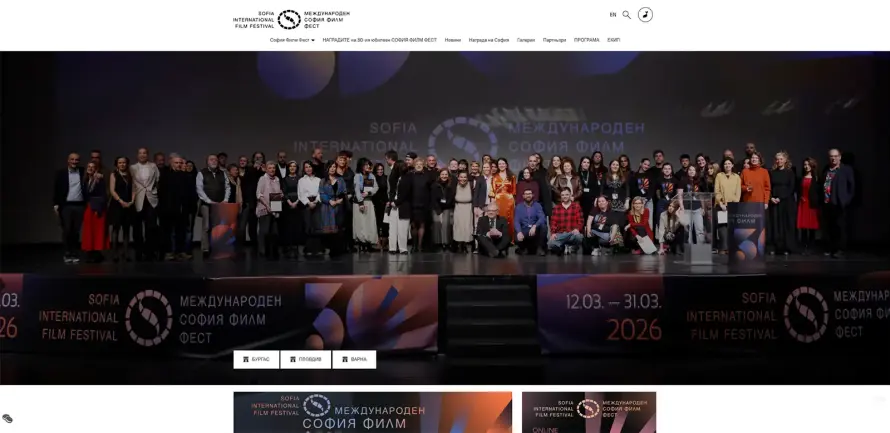
Task: Switch site language to EN
Action: (x=613, y=15)
